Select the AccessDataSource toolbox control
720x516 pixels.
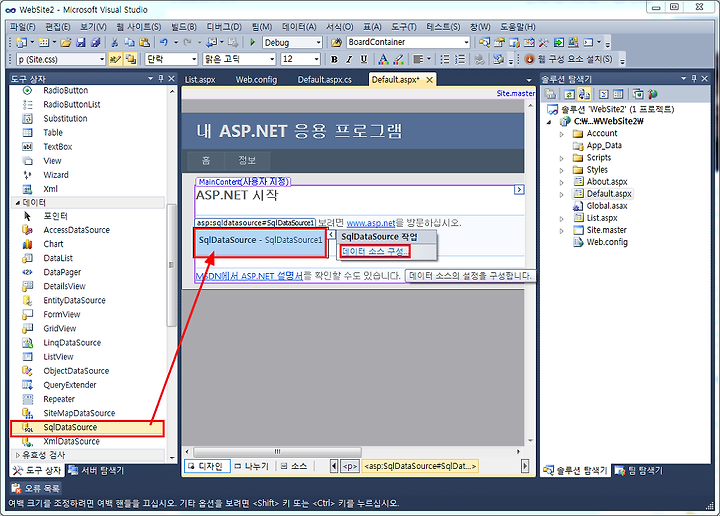[x=87, y=230]
